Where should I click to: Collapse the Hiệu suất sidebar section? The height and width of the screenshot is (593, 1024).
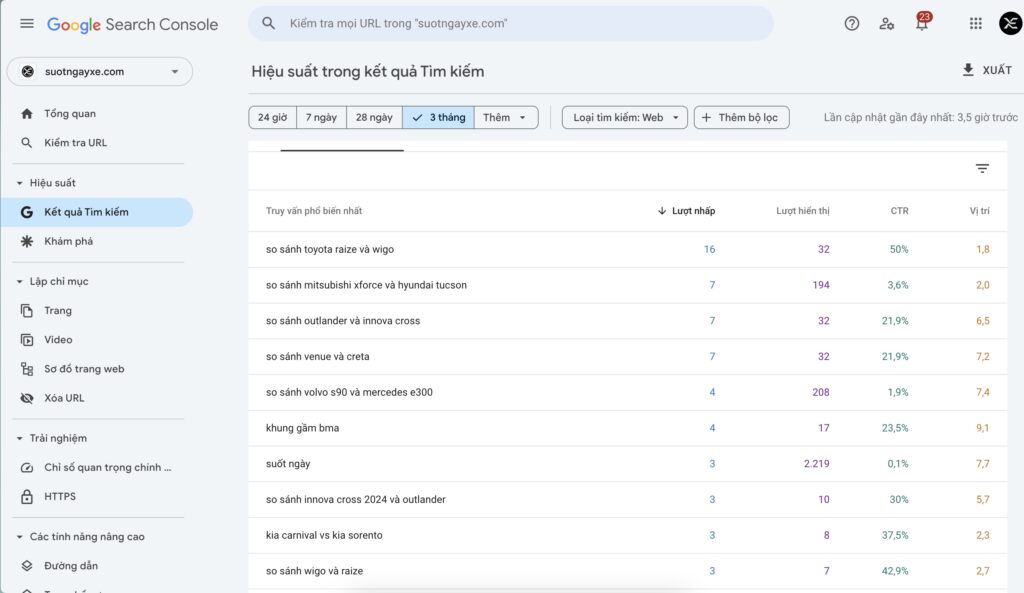pos(20,183)
